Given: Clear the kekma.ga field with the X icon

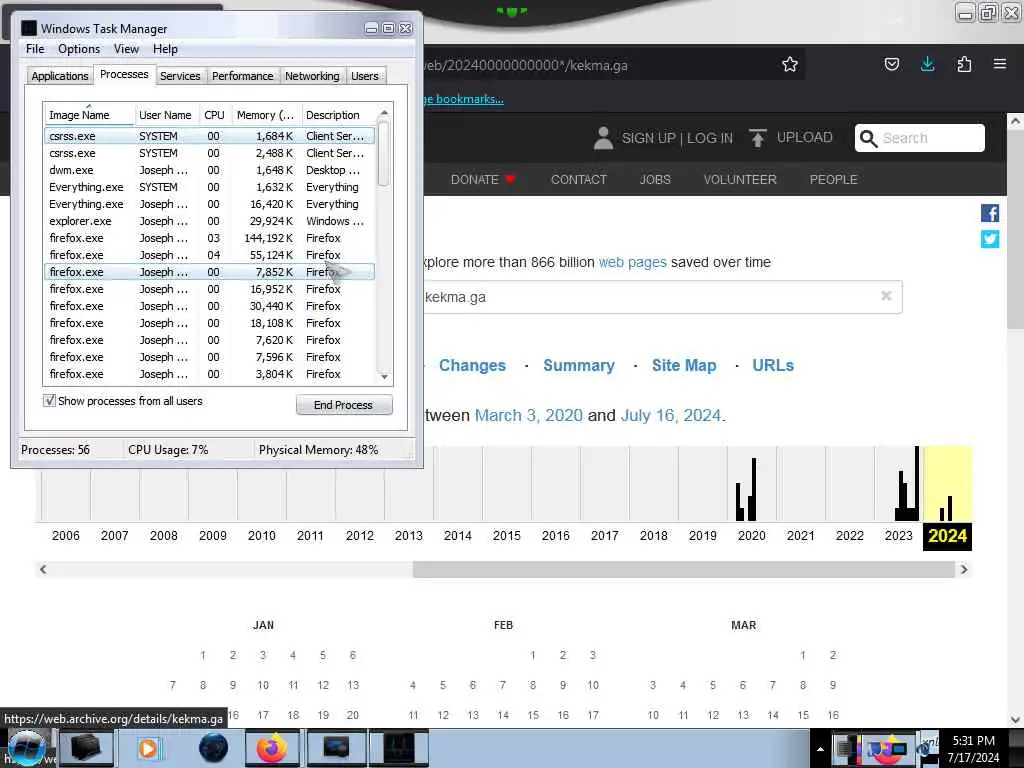Looking at the screenshot, I should tap(886, 296).
